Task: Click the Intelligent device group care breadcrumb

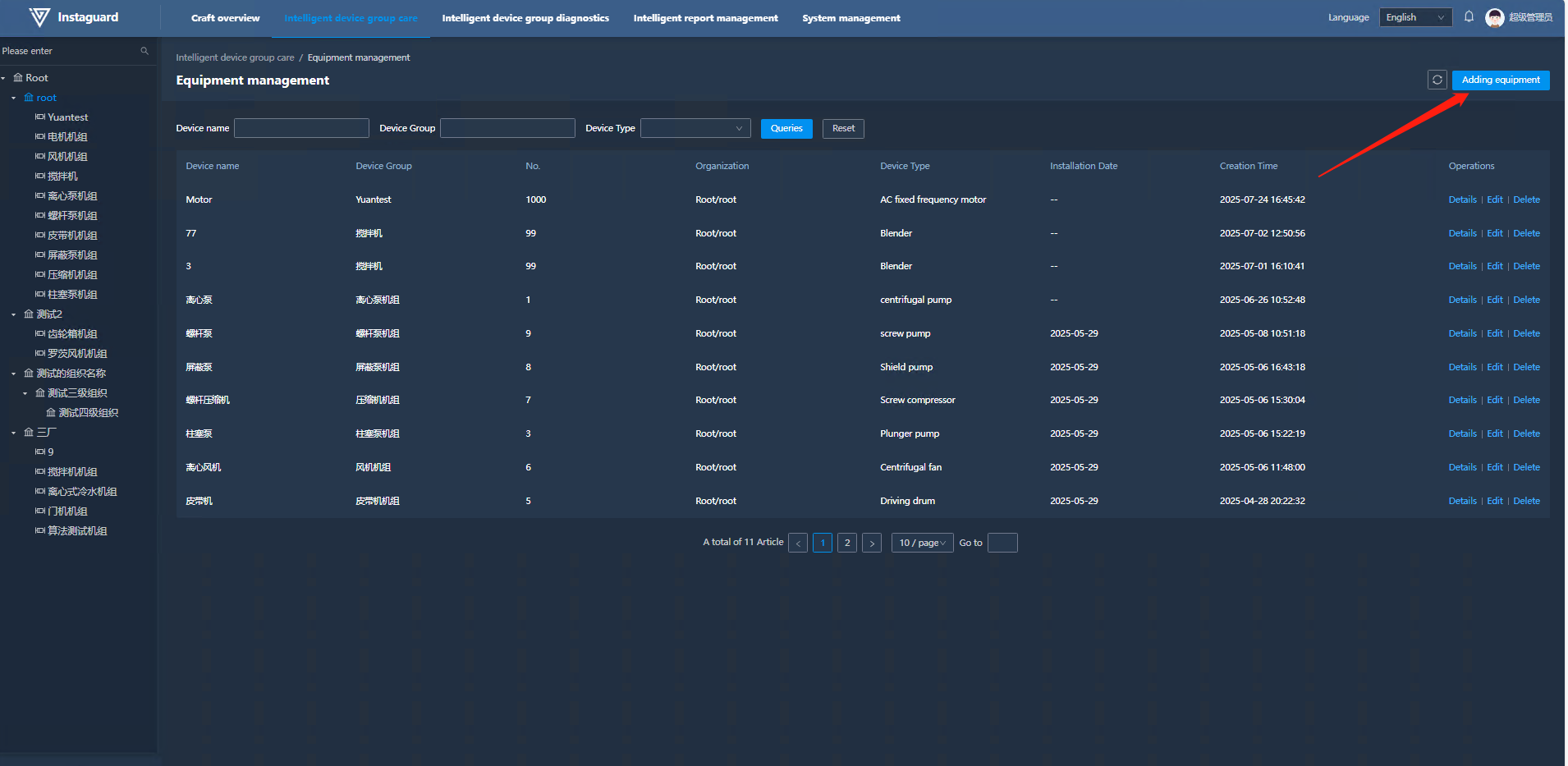Action: click(235, 57)
